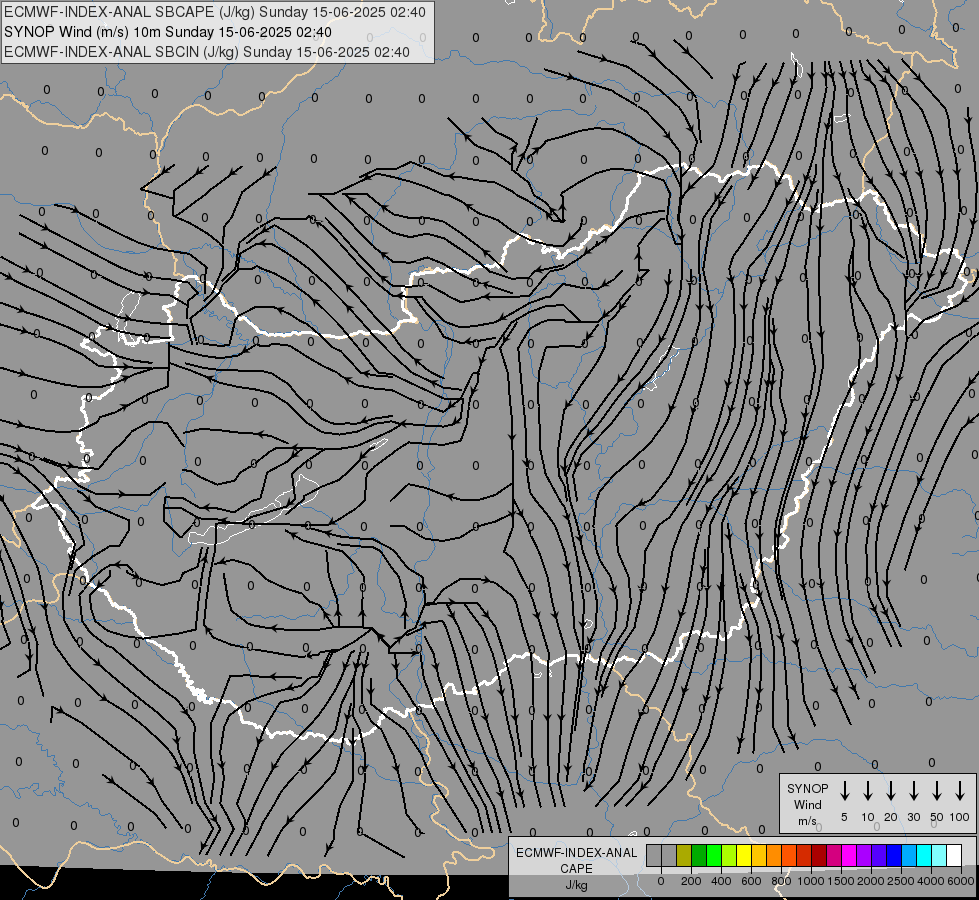Click the SBCIN title line
Screen dimensions: 979x900
207,52
